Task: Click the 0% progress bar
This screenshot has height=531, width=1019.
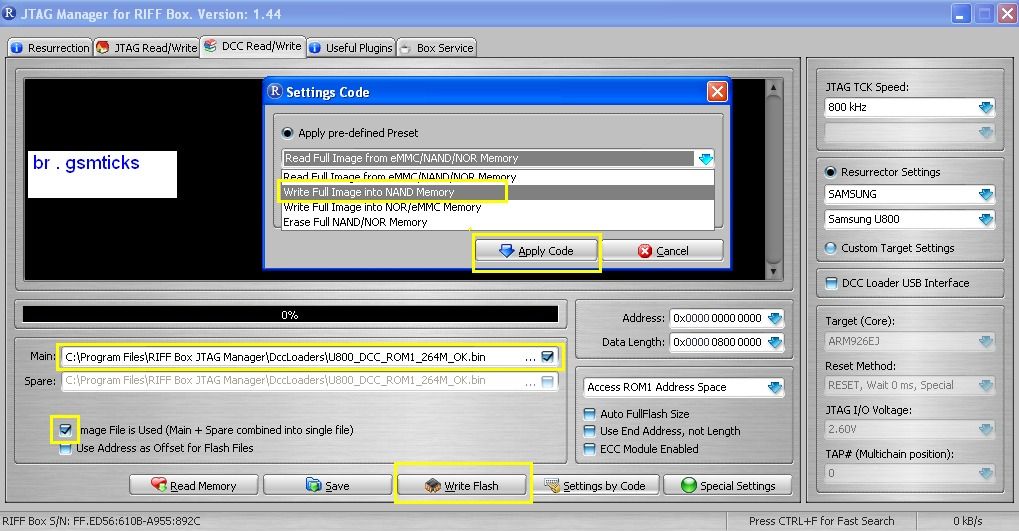Action: [290, 315]
